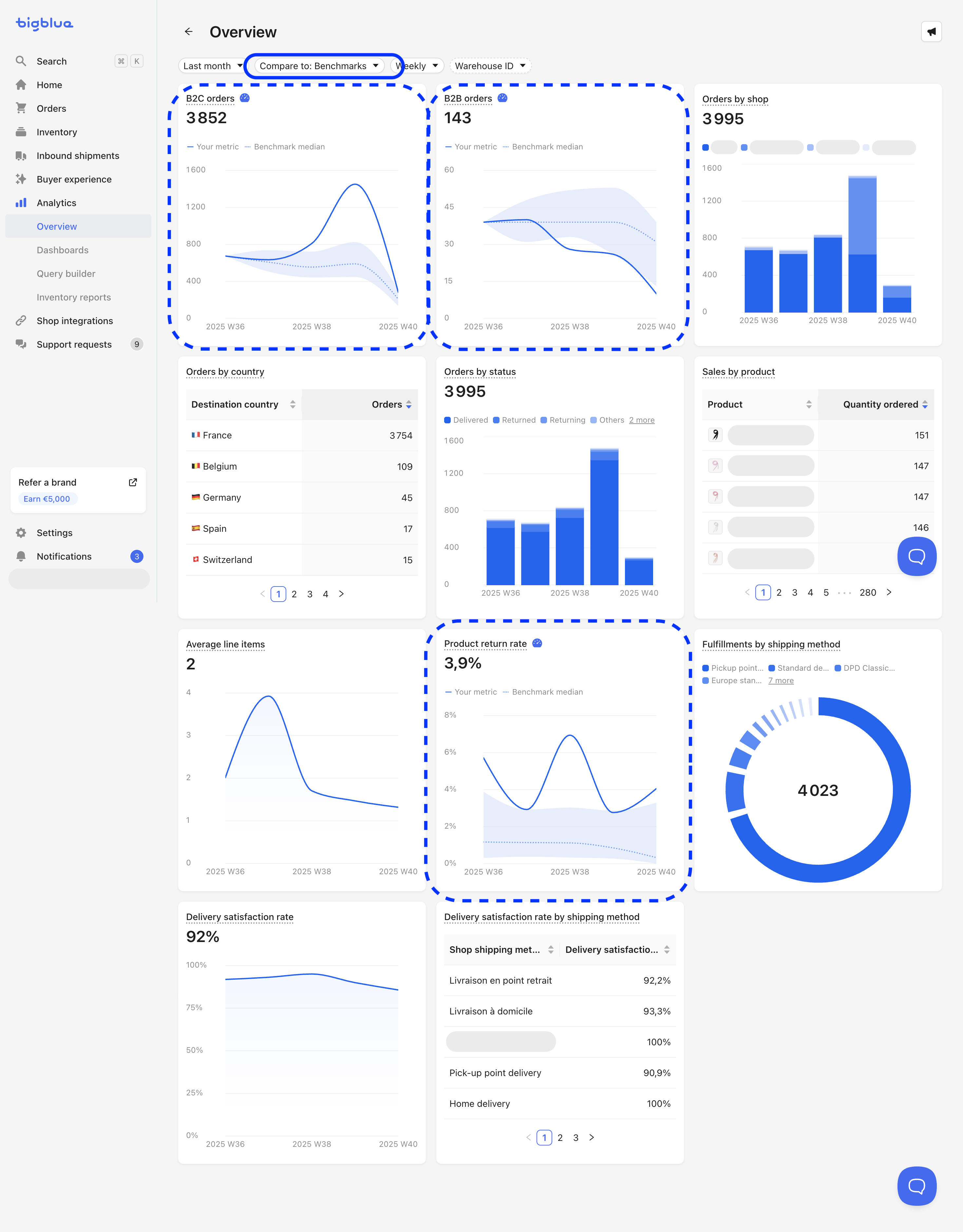Open the Warehouse ID filter dropdown
This screenshot has width=963, height=1232.
click(489, 66)
